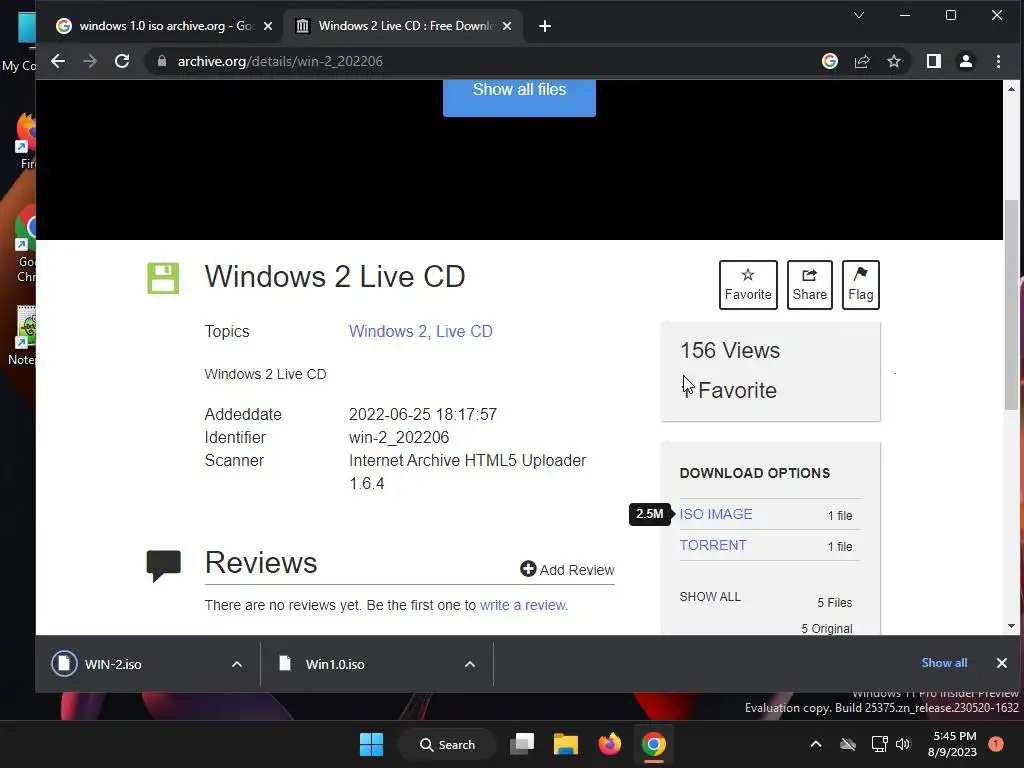Open the WIN-2.iso download item
The image size is (1024, 768).
[x=112, y=664]
